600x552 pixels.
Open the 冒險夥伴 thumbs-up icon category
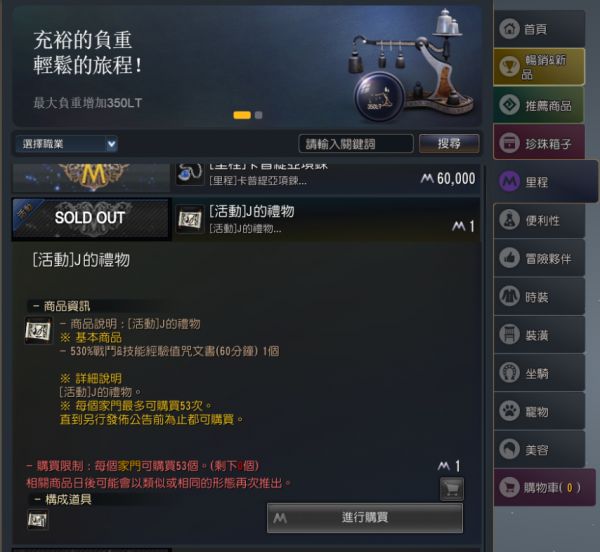click(509, 258)
